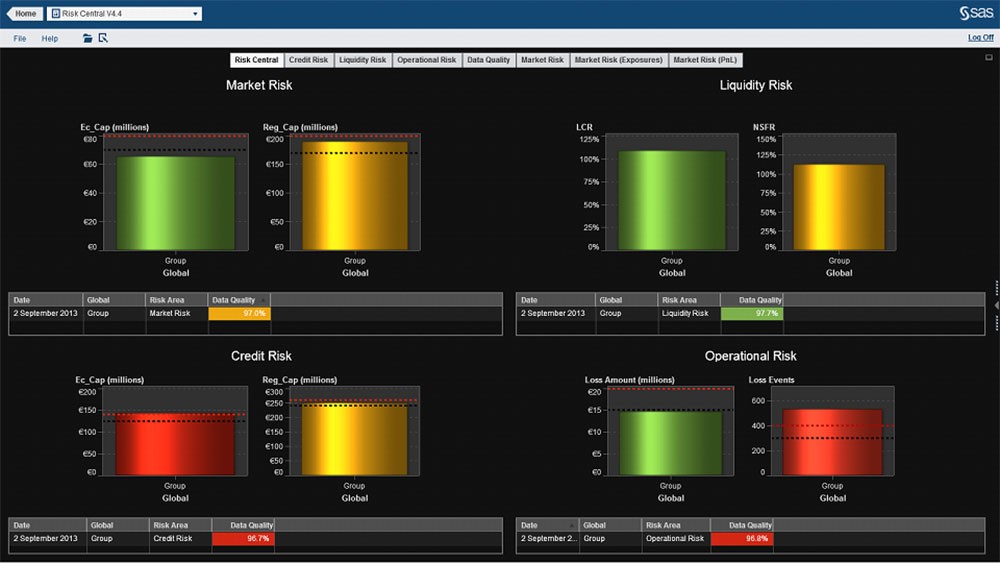Click the open folder icon in toolbar

pos(88,38)
